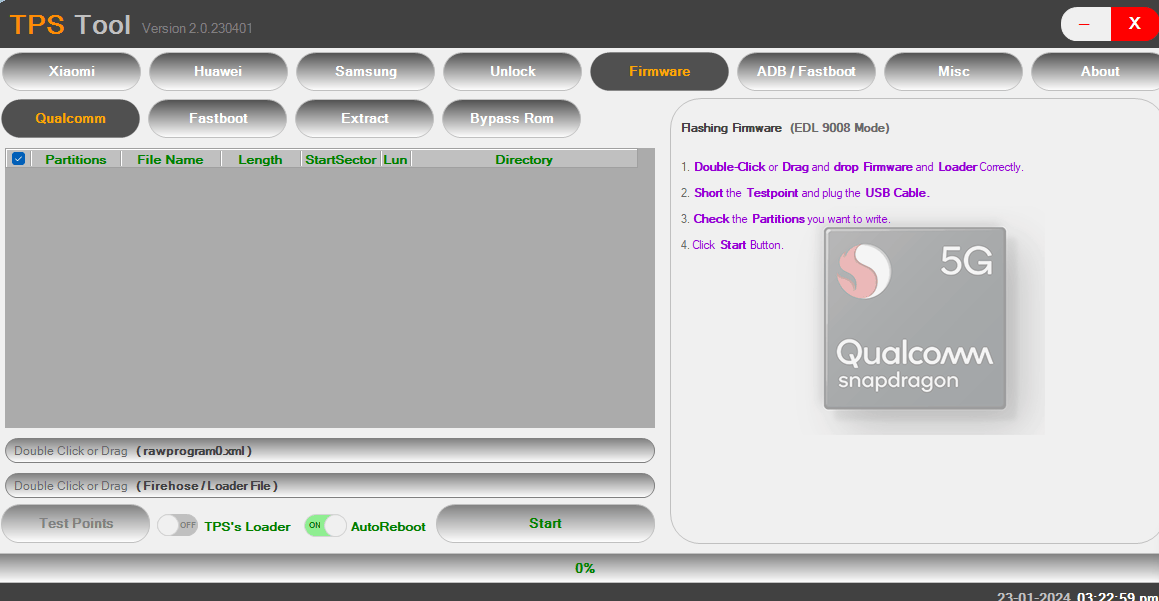
Task: Select the Fastboot firmware sub-tab
Action: point(218,119)
